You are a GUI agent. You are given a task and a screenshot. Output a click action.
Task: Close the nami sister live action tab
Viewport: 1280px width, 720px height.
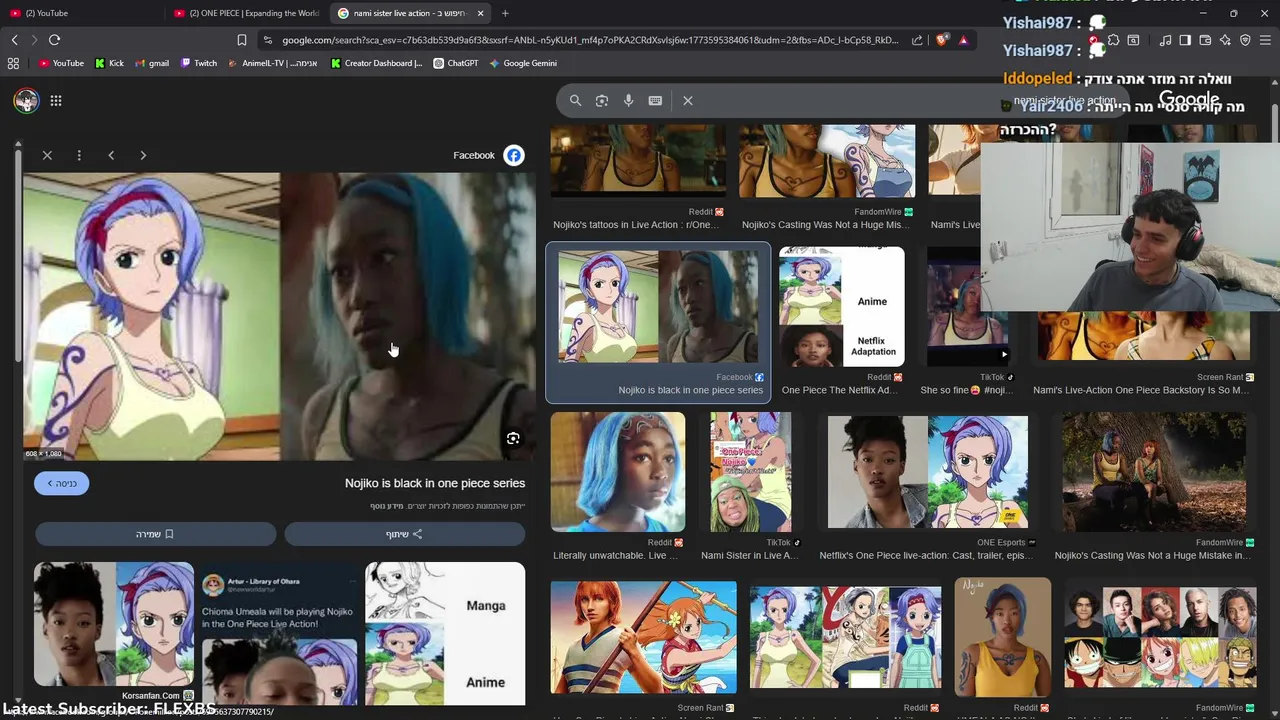pos(480,13)
